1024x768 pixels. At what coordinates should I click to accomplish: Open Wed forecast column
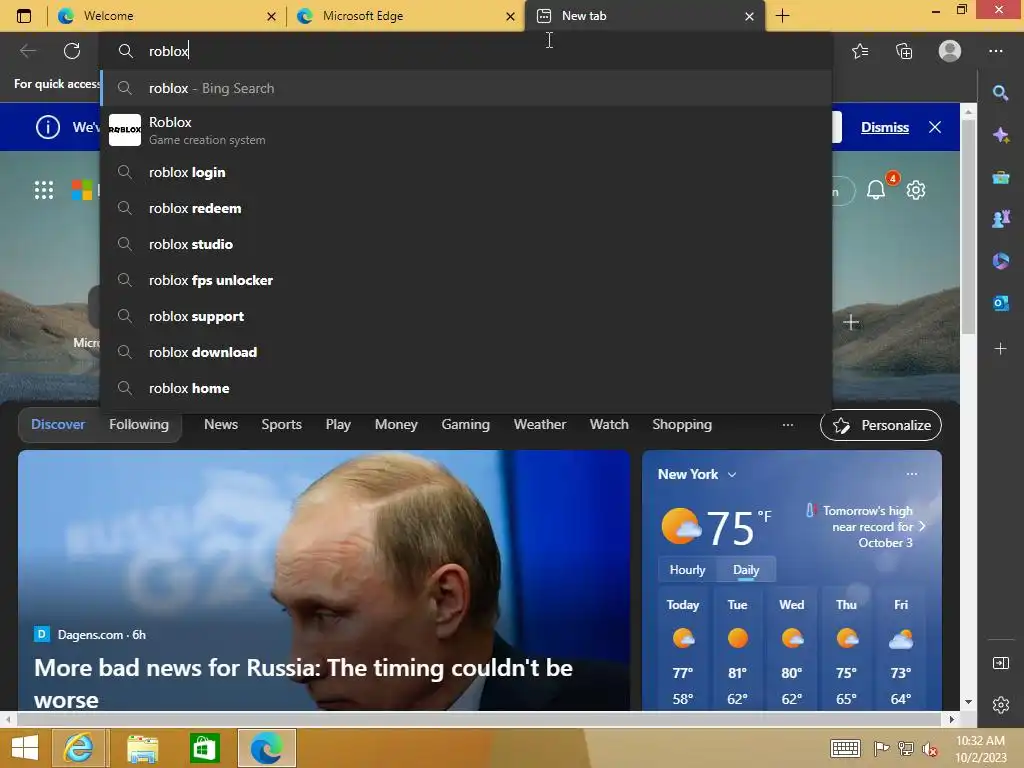click(x=792, y=652)
